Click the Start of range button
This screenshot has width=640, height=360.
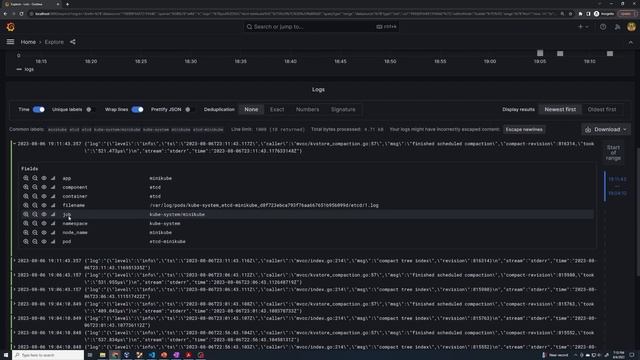[613, 153]
